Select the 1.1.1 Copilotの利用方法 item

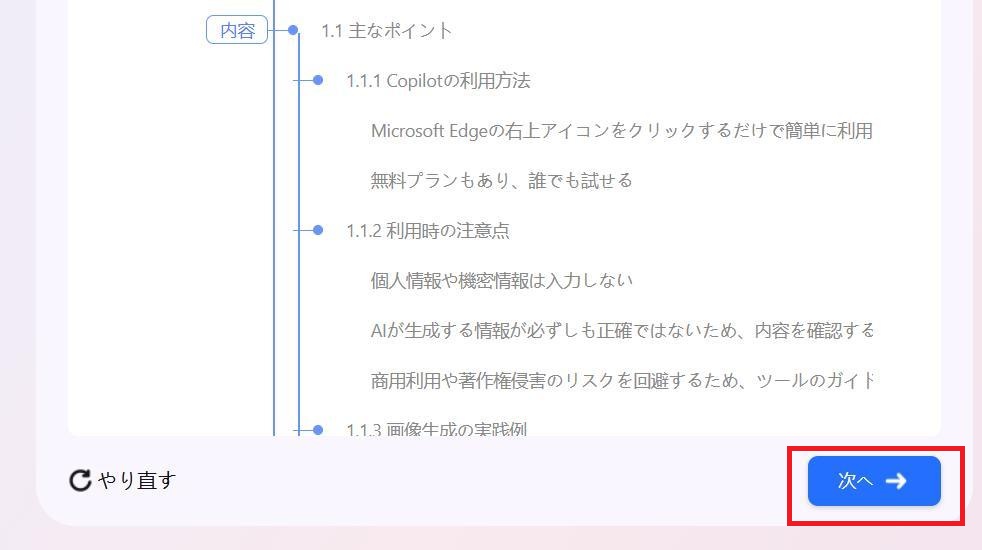[438, 81]
